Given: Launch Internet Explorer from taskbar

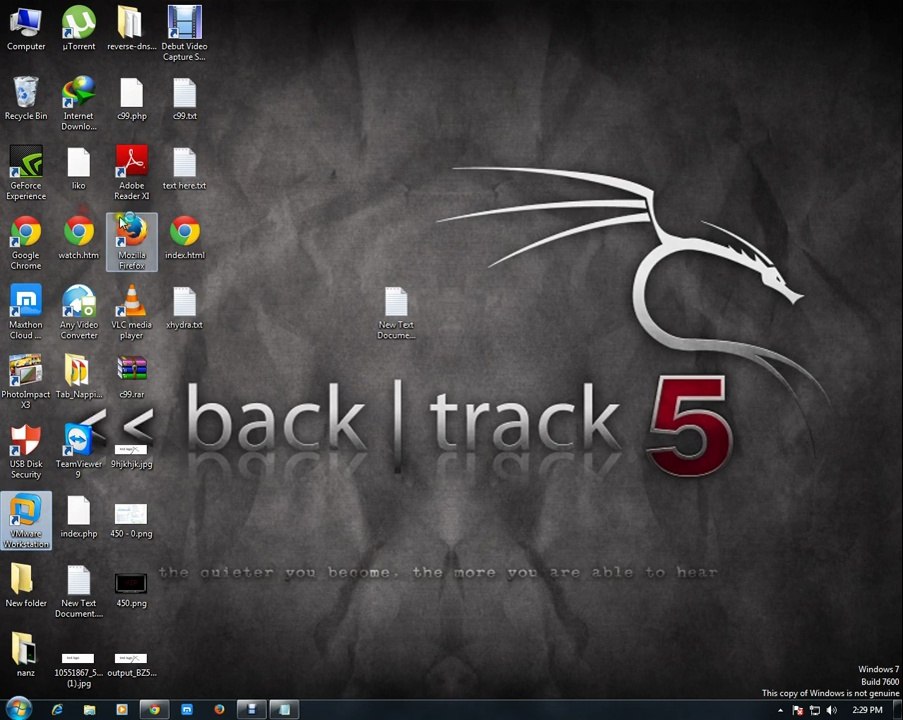Looking at the screenshot, I should 57,710.
